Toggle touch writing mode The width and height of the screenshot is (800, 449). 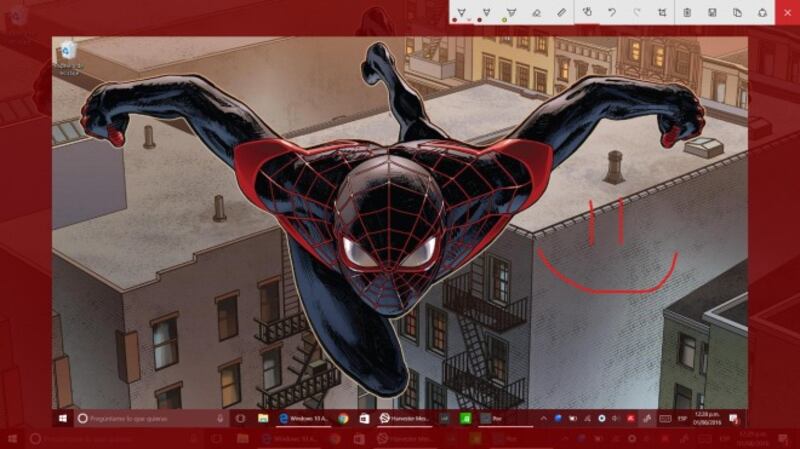coord(588,12)
